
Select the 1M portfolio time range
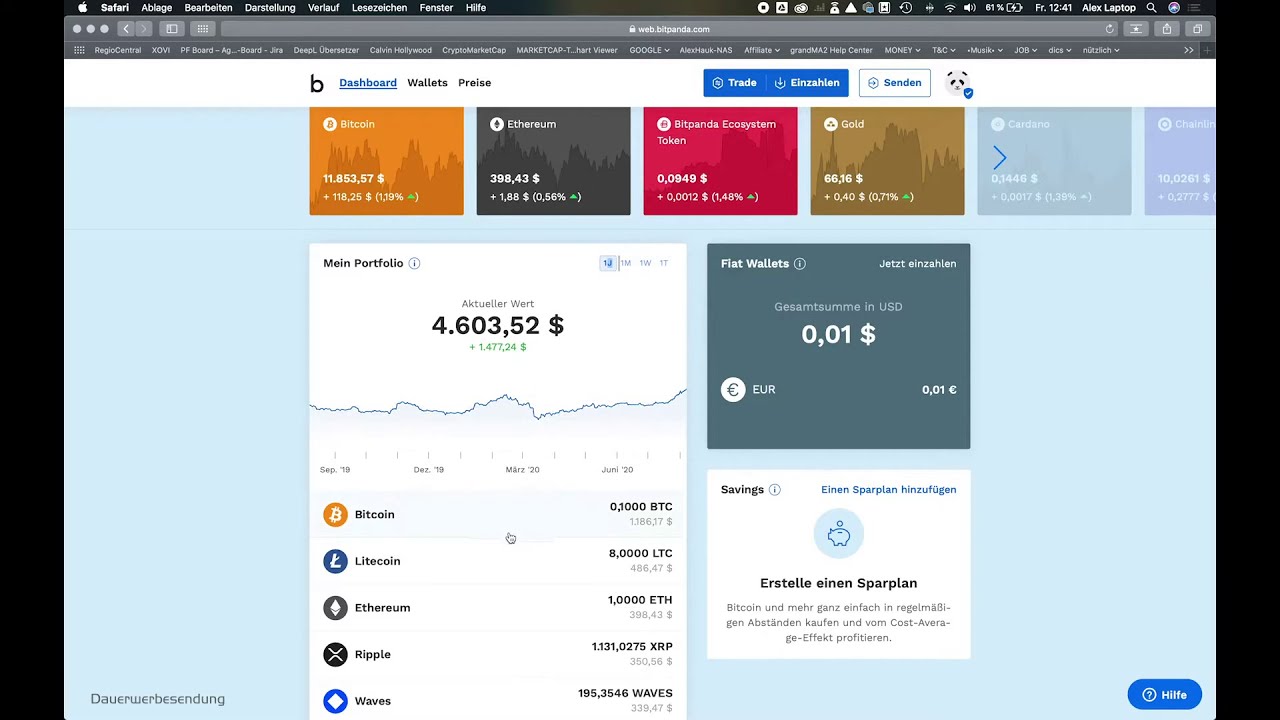[x=626, y=263]
